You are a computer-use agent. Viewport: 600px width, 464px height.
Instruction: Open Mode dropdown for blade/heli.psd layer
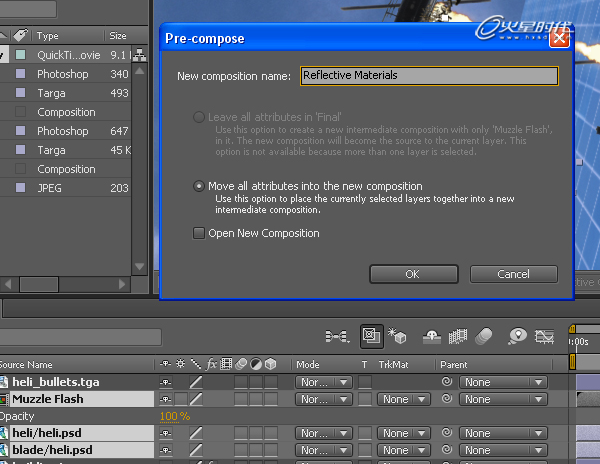point(323,450)
